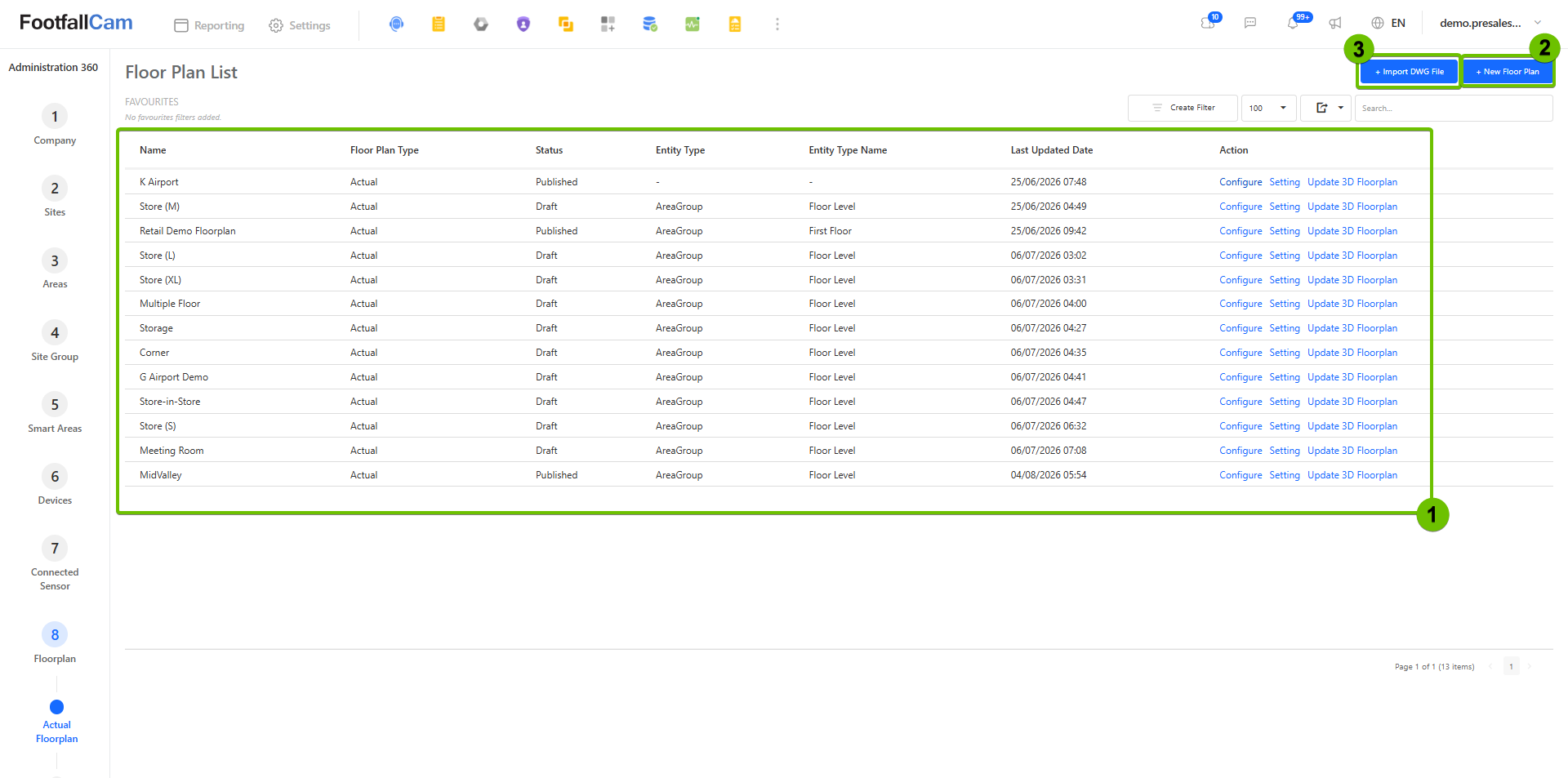Click Update 3D Floorplan for Multiple Floor
The image size is (1568, 778).
1352,304
